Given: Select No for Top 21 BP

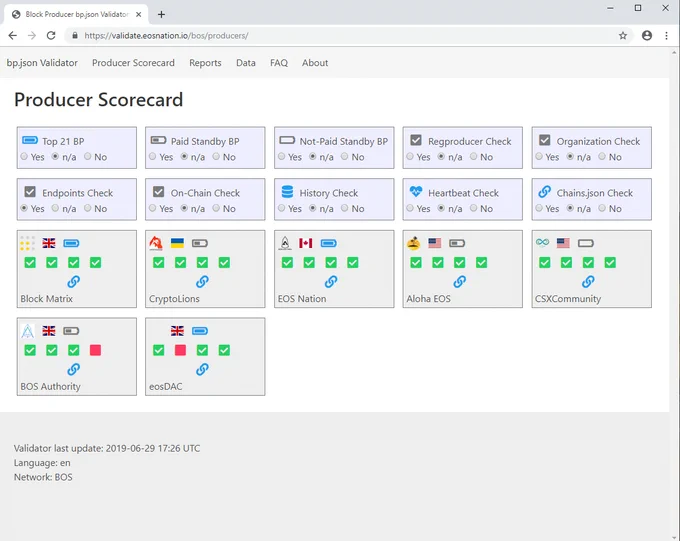Looking at the screenshot, I should 88,156.
